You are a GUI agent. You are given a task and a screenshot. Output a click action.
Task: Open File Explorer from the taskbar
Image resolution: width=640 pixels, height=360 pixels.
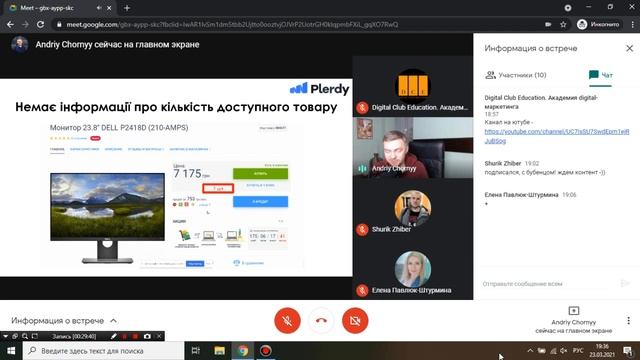[220, 351]
